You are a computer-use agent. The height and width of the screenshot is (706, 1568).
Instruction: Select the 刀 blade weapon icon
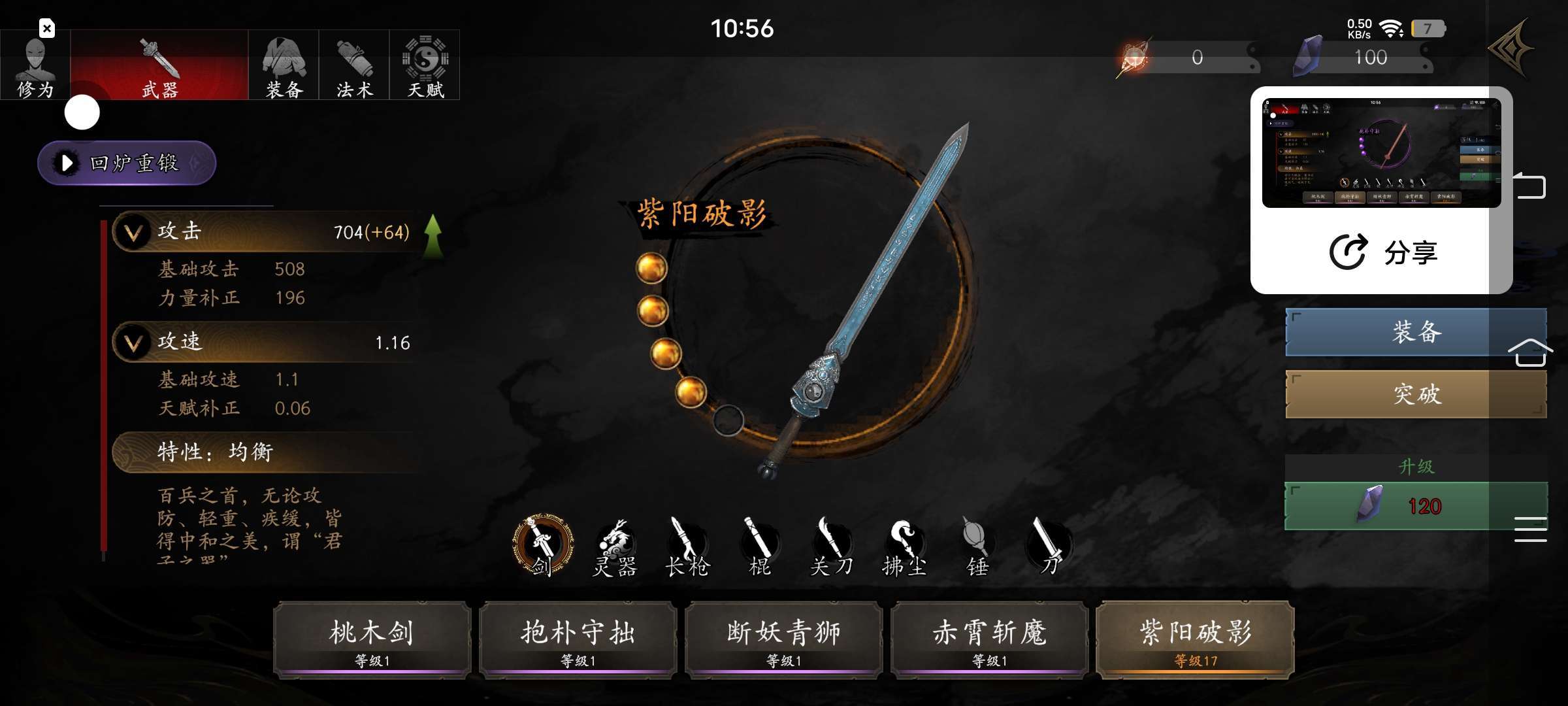1049,548
